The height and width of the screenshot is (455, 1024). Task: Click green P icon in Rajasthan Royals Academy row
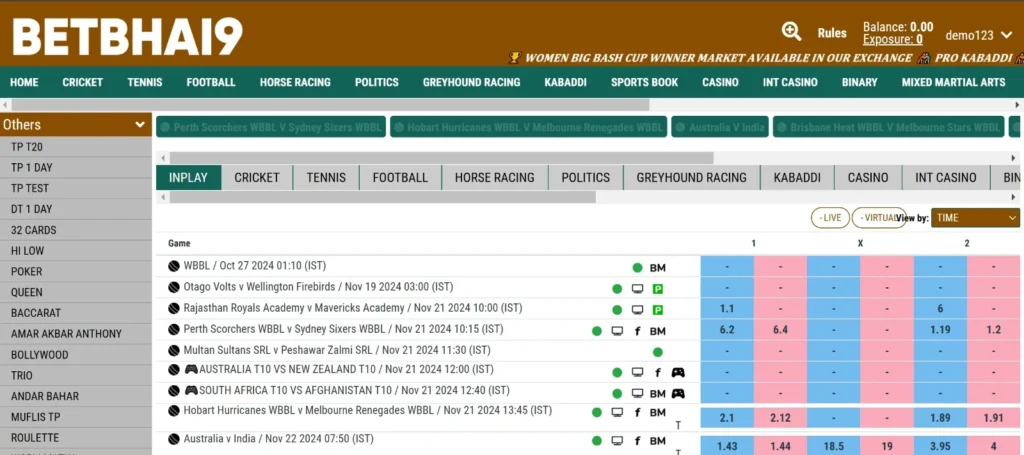click(658, 309)
